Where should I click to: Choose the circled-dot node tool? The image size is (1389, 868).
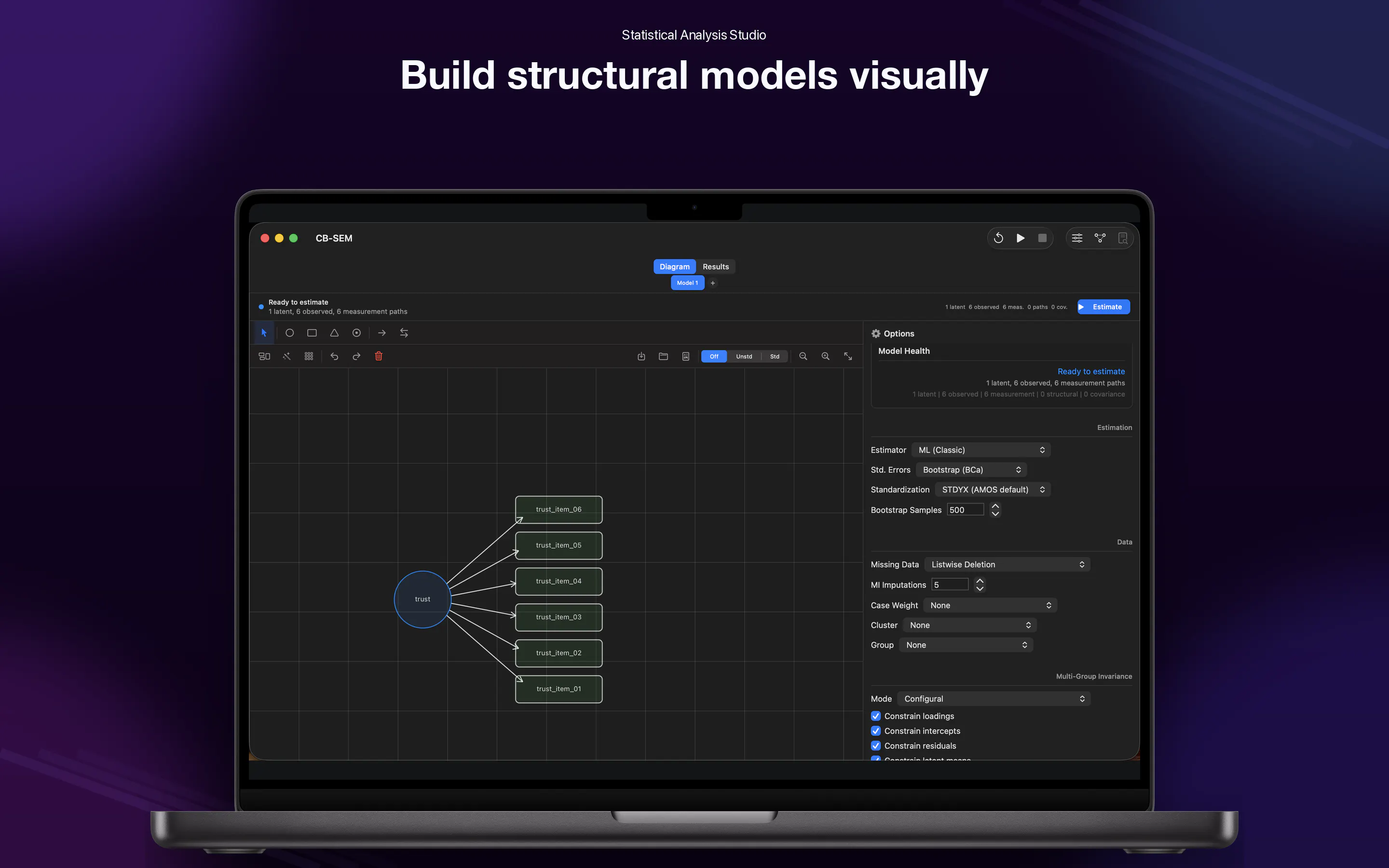point(356,333)
